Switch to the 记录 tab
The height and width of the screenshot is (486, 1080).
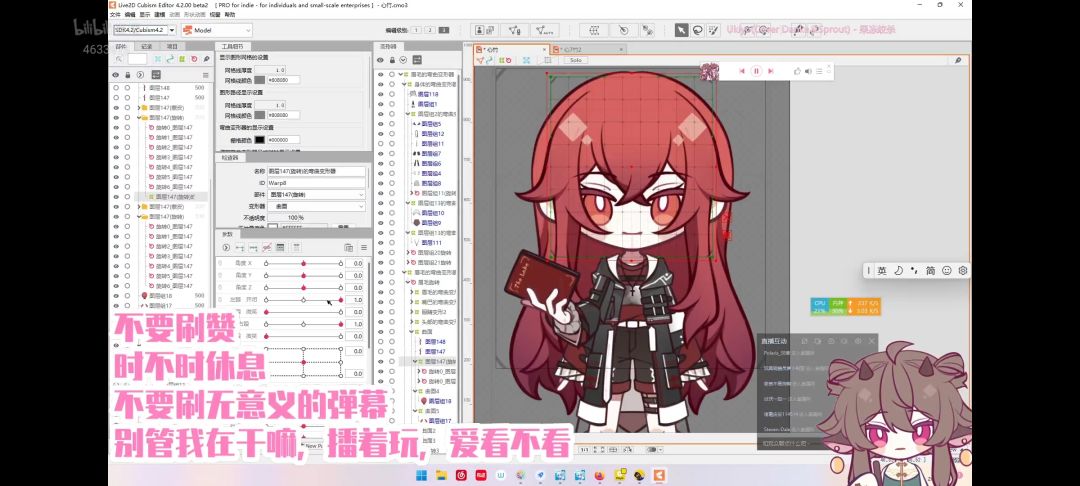[147, 46]
